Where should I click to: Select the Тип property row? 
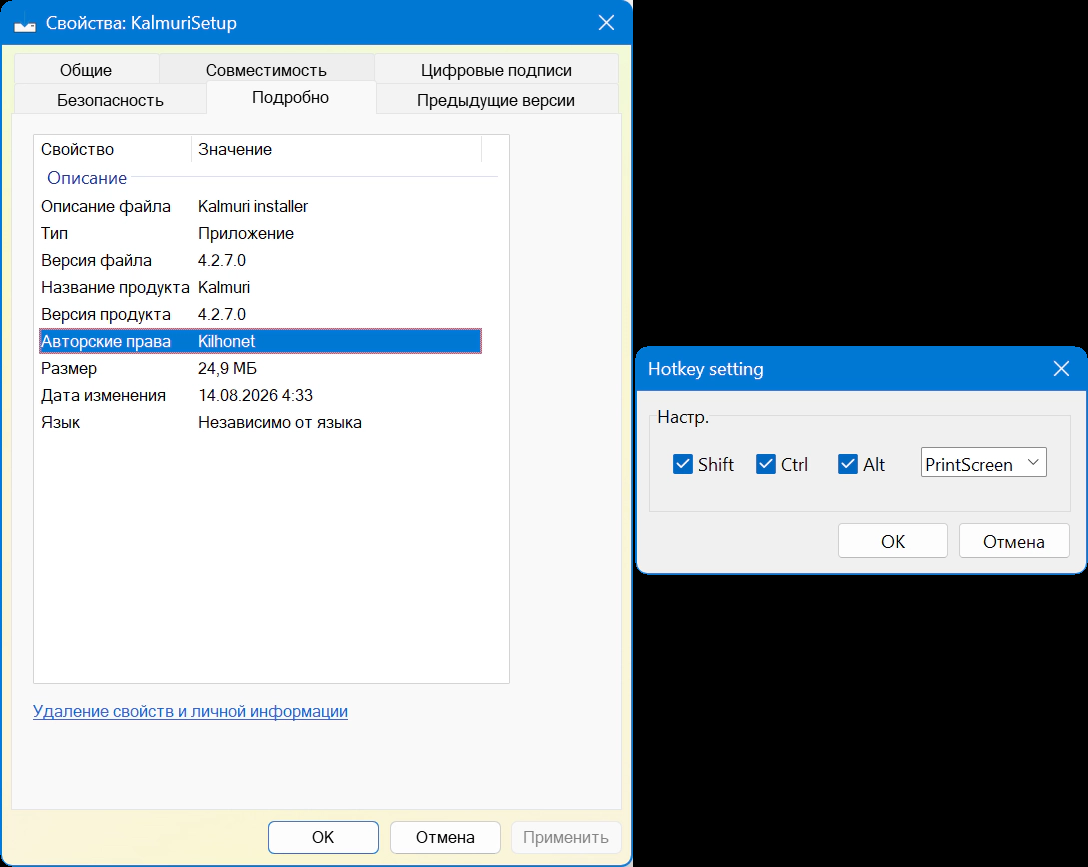click(260, 233)
